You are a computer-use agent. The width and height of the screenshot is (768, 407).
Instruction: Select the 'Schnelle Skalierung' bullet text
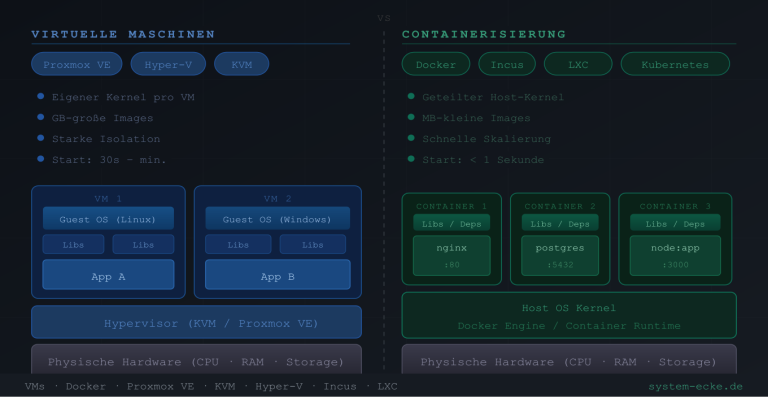(486, 139)
